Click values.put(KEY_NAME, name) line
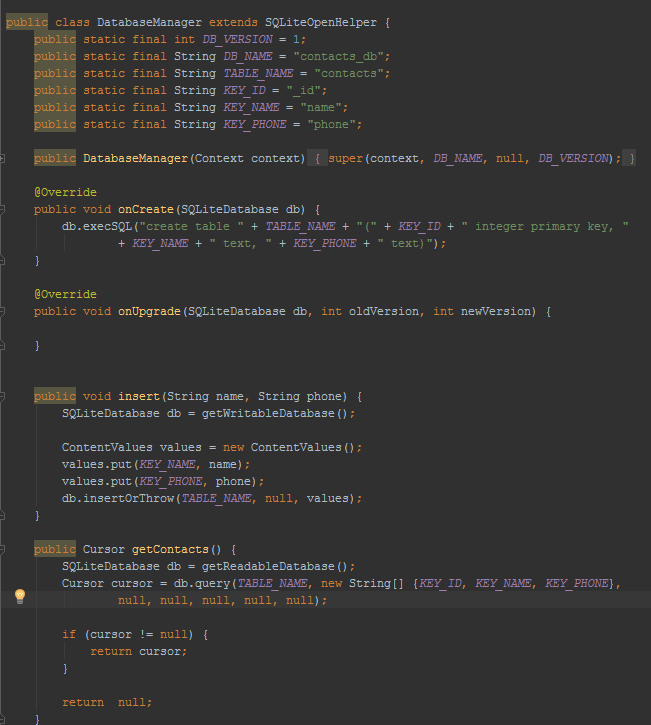 (x=156, y=464)
